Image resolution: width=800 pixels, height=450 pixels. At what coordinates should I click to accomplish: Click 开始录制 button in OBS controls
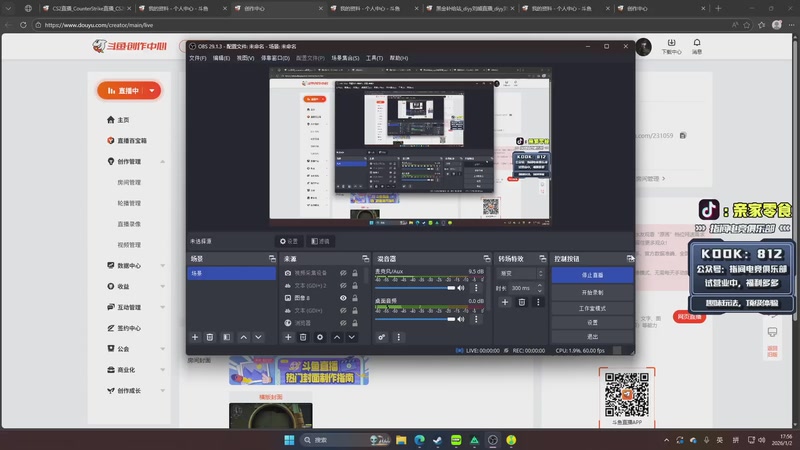point(592,292)
